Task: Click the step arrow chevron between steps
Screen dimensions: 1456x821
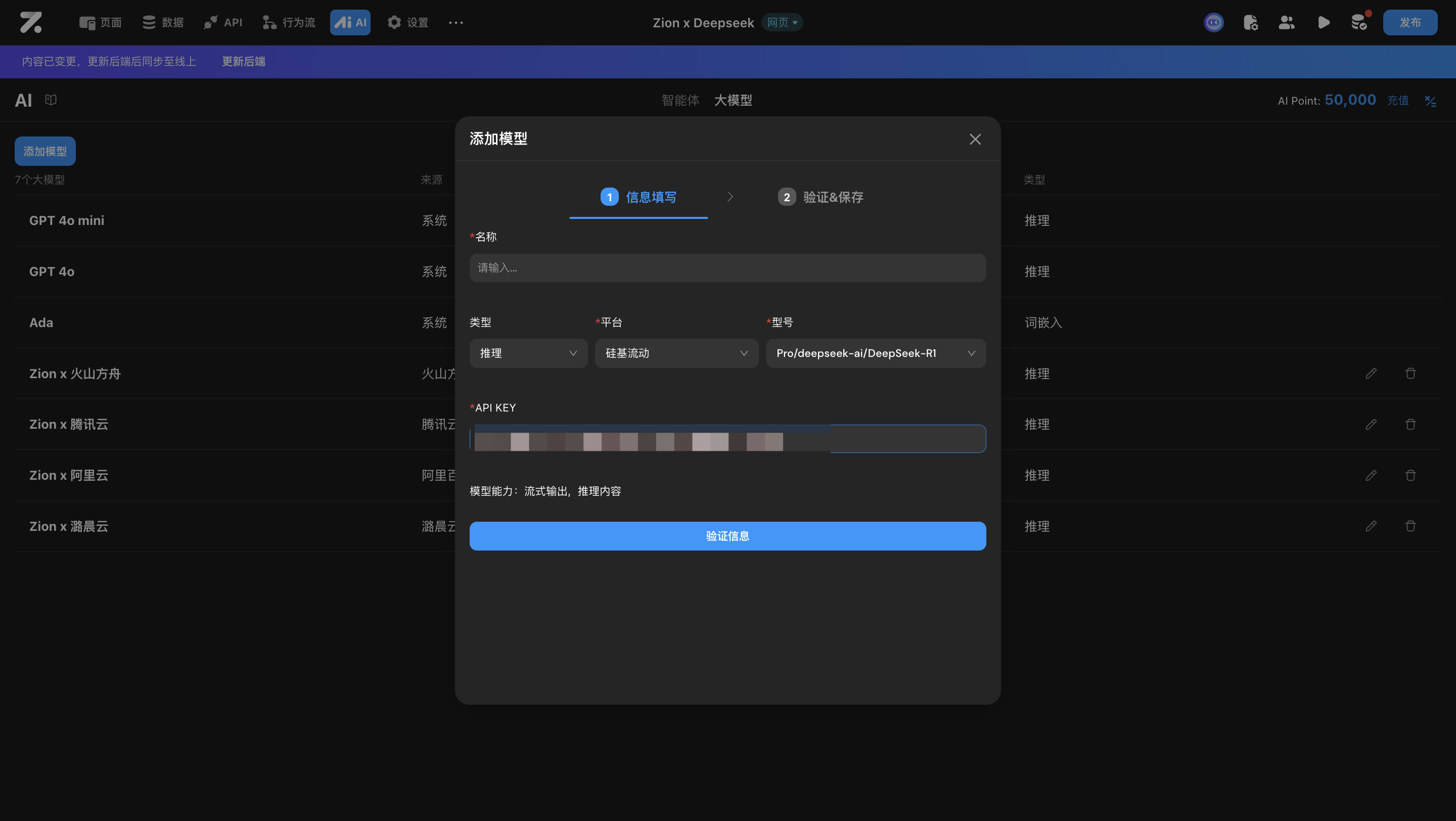Action: pos(730,197)
